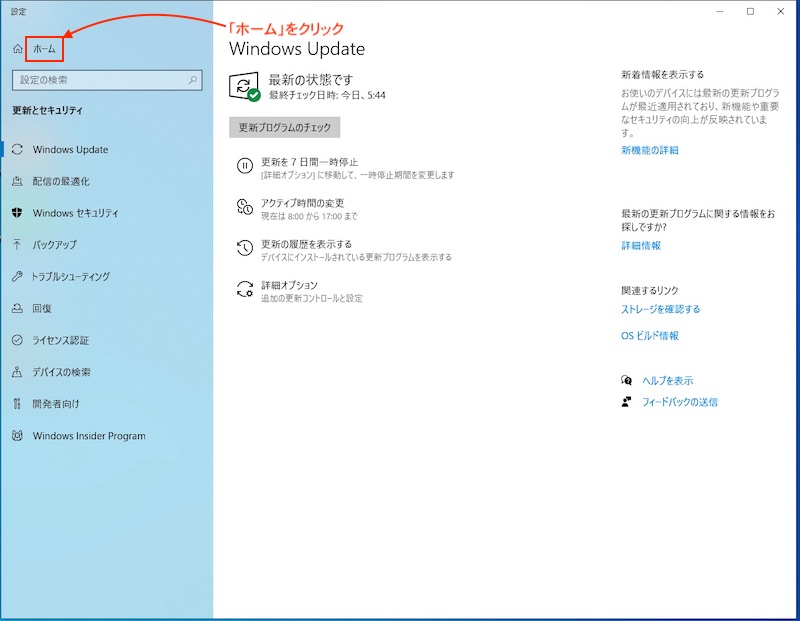
Task: Click the ヘルプを表示 link
Action: pyautogui.click(x=667, y=381)
